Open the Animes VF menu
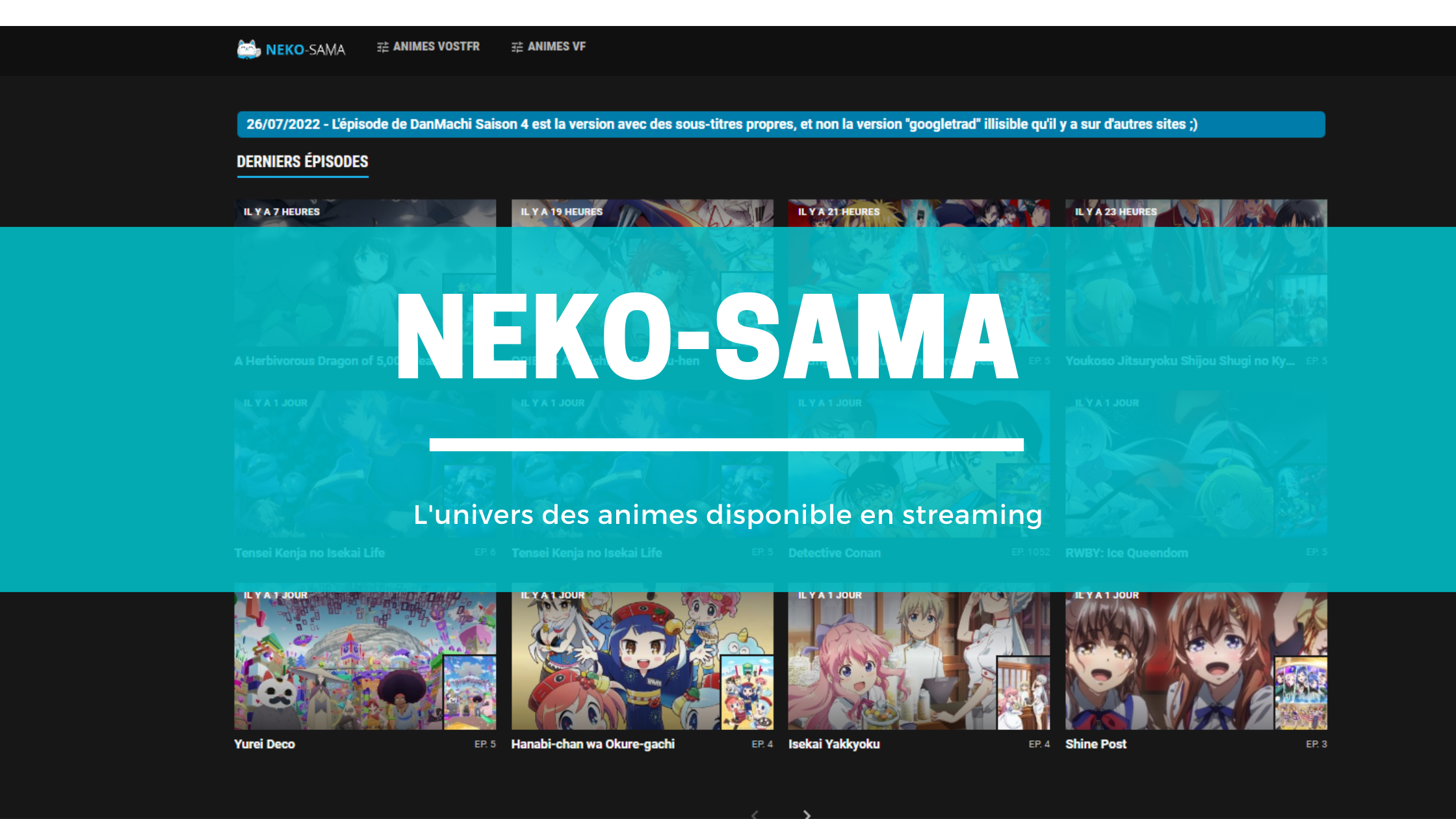Viewport: 1456px width, 819px height. (x=549, y=47)
